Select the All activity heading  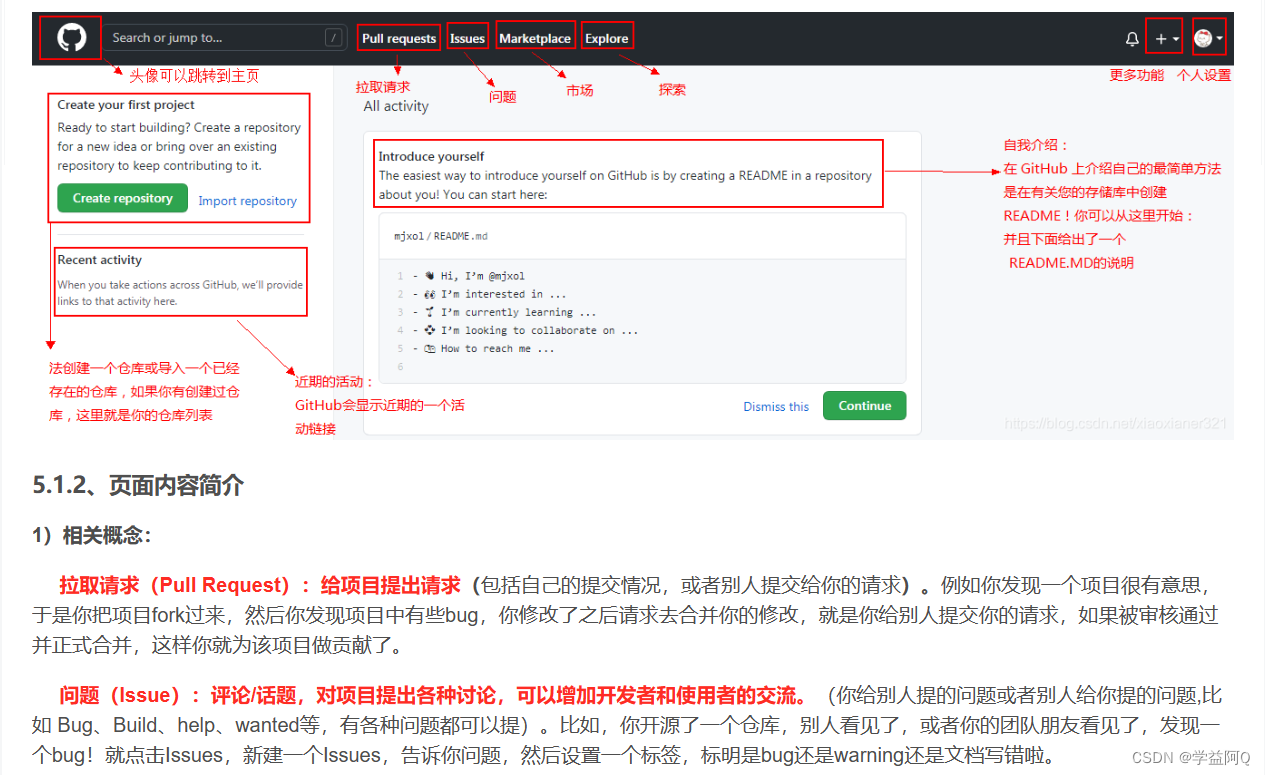[x=396, y=106]
